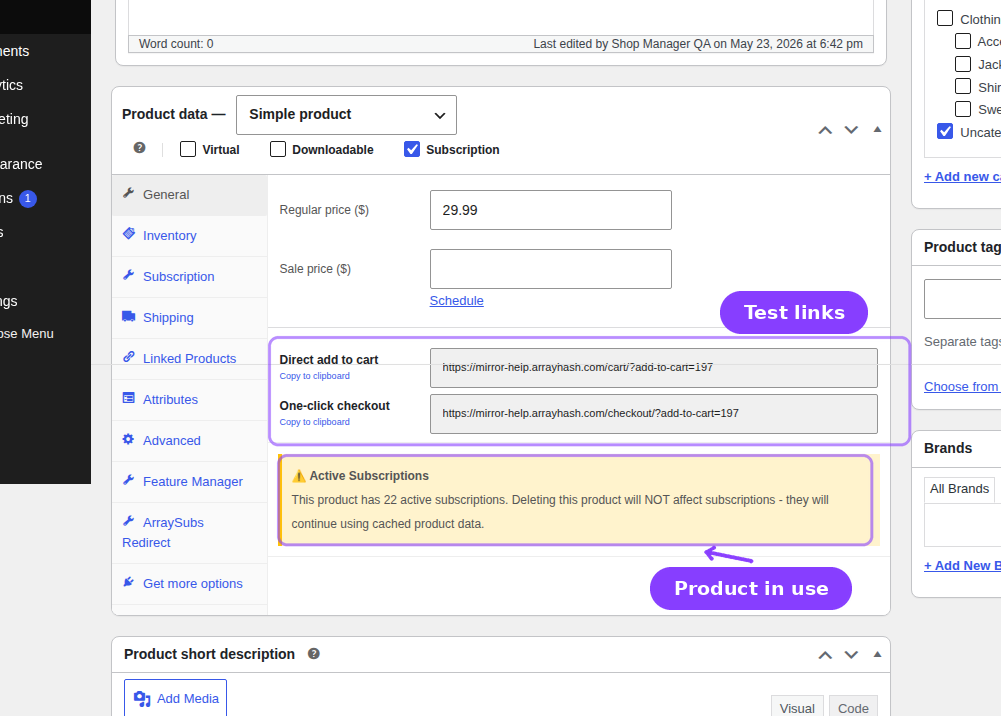Click the collapse Menu sidebar item

pos(27,334)
